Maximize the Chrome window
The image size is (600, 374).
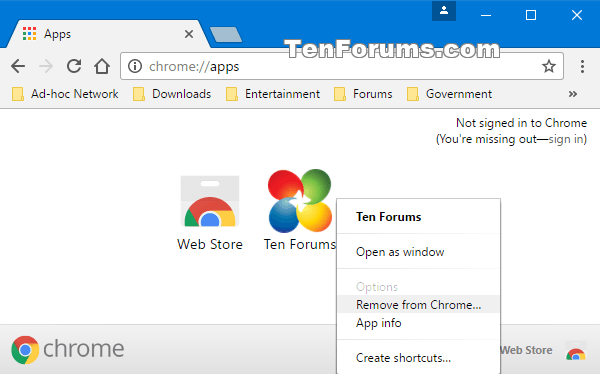click(x=531, y=15)
